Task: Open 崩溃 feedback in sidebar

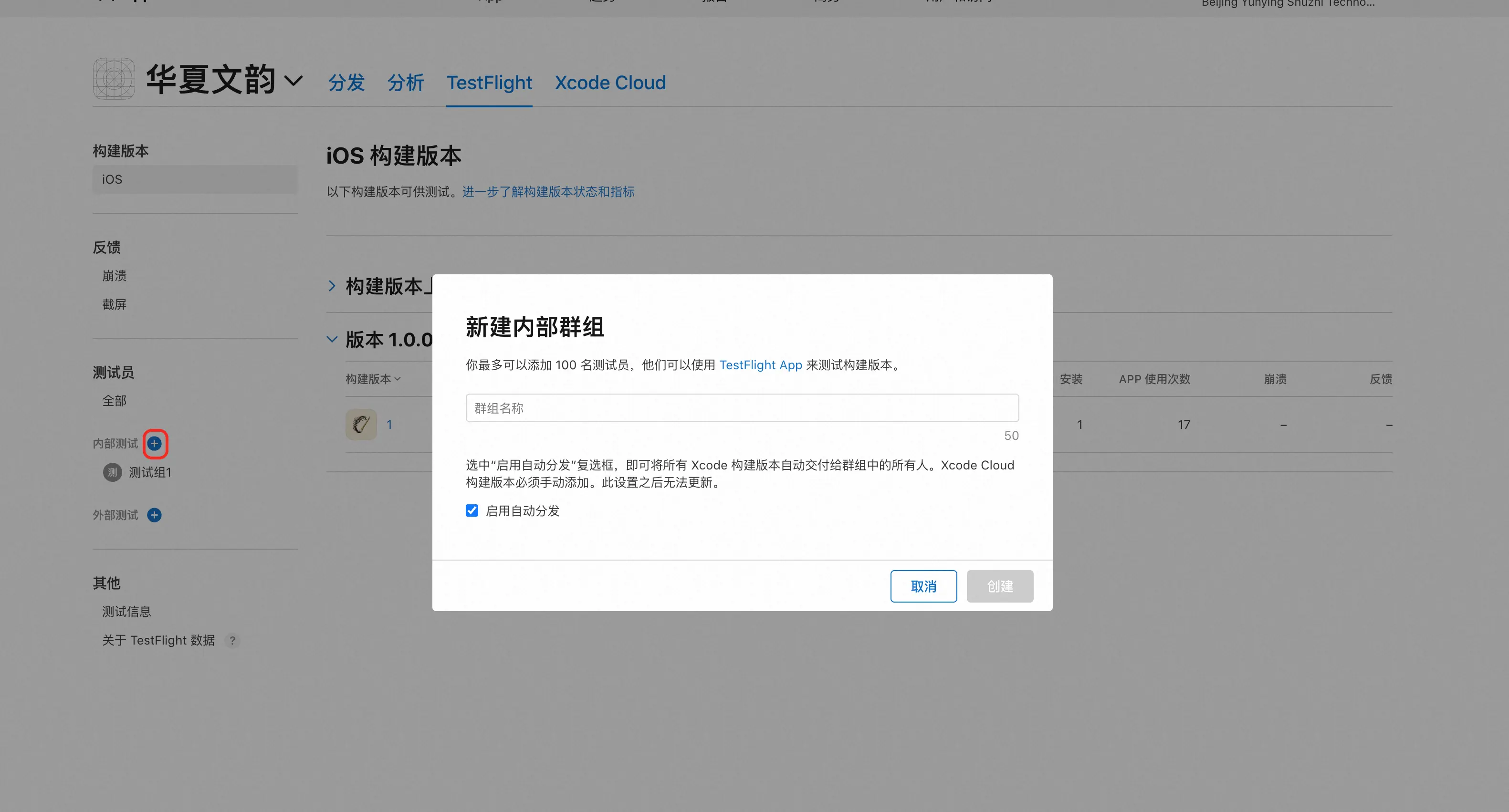Action: (114, 276)
